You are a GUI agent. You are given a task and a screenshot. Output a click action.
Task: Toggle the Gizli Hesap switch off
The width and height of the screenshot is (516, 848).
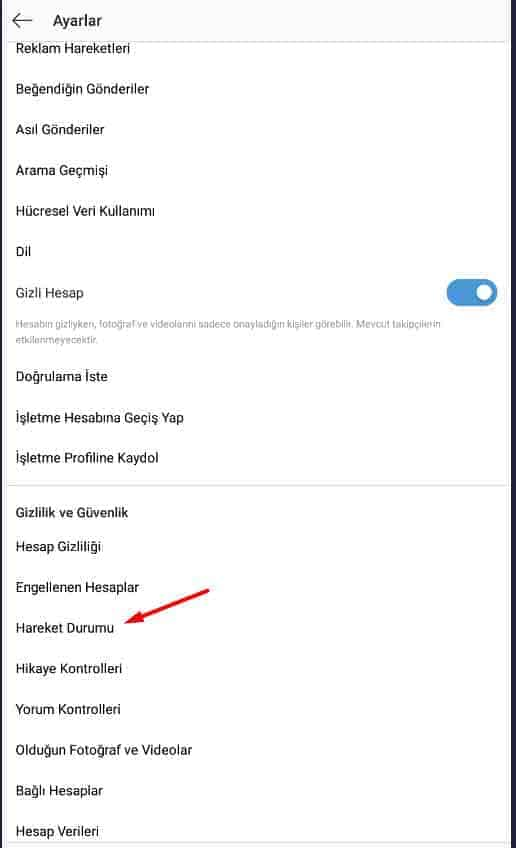click(x=472, y=293)
